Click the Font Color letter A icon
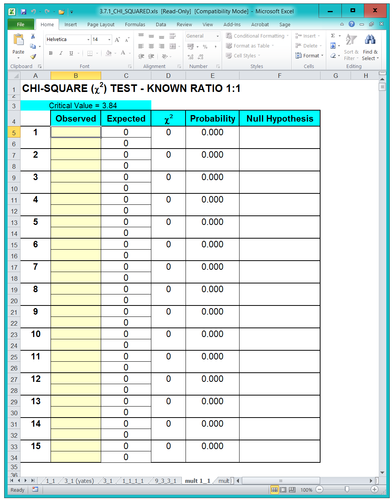Screen dimensions: 392x500 pyautogui.click(x=123, y=53)
